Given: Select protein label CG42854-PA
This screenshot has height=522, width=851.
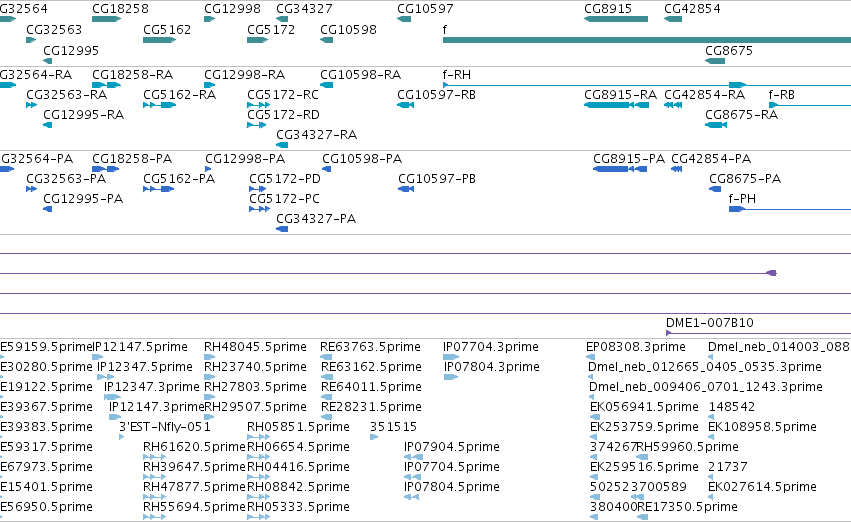Looking at the screenshot, I should (711, 159).
